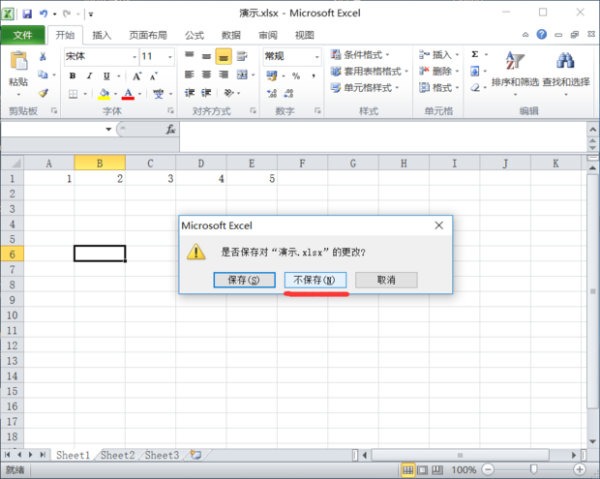Close the Microsoft Excel dialog with X
The image size is (600, 479).
click(x=439, y=225)
